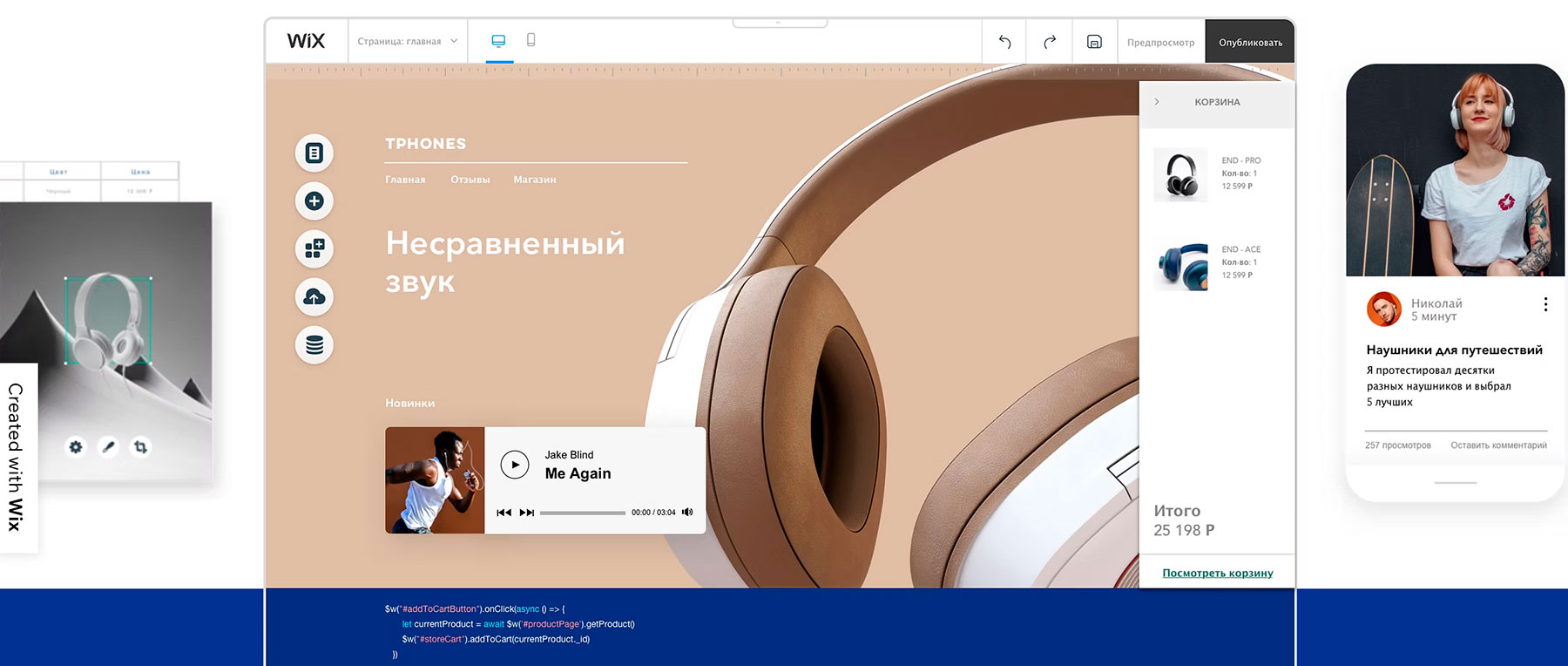Click the cart total «25 198 ₽»
This screenshot has width=1568, height=666.
pos(1184,530)
